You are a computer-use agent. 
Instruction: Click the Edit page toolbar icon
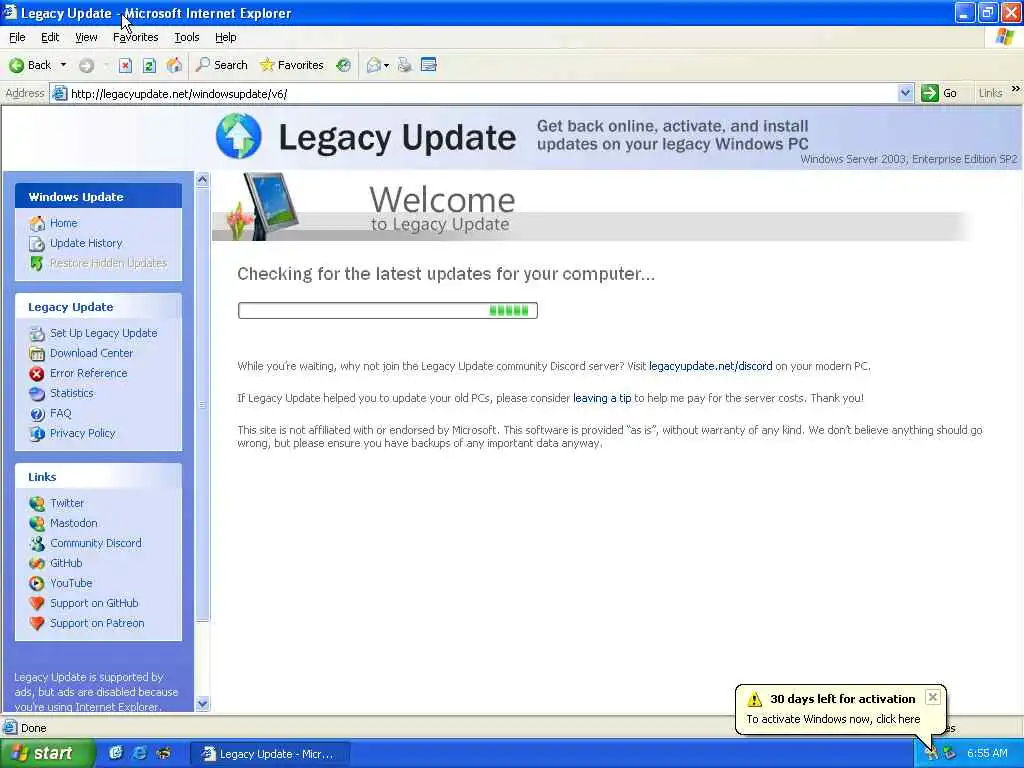(x=429, y=65)
